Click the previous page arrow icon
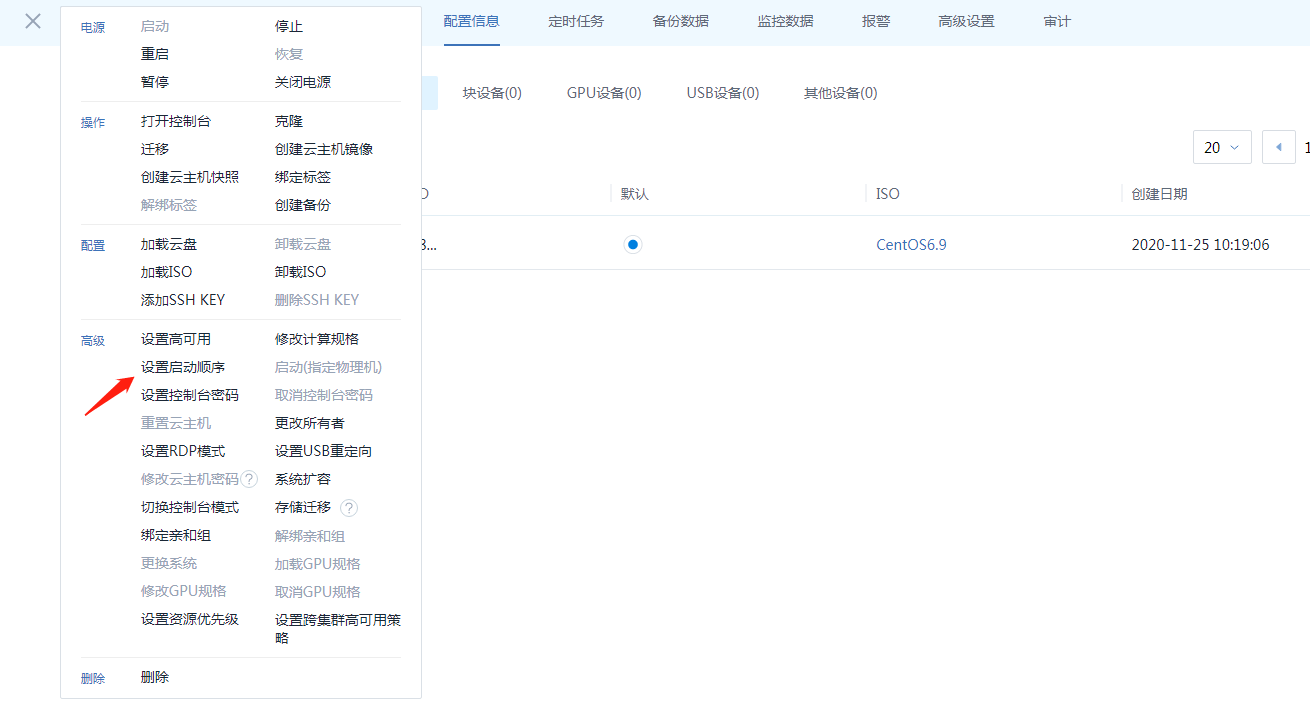Screen dimensions: 1310x711 (x=1278, y=146)
